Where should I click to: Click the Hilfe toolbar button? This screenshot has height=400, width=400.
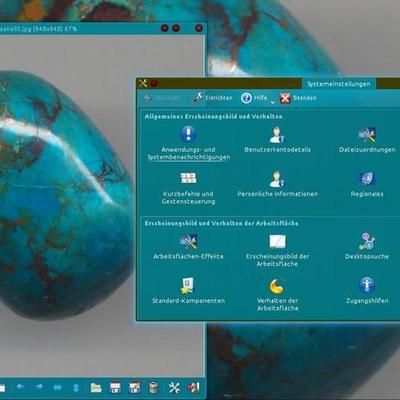pos(254,98)
